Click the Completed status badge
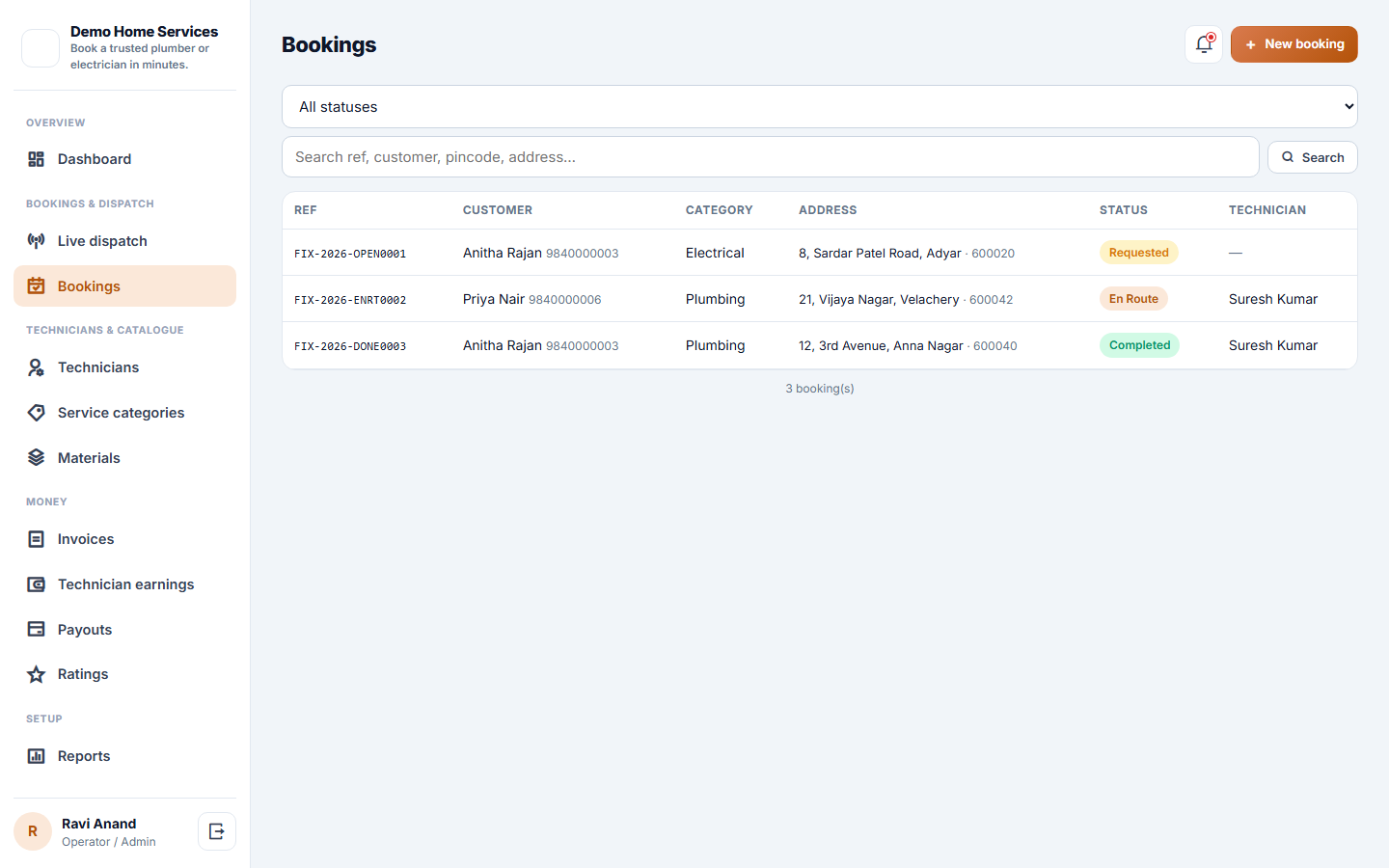 click(1139, 345)
